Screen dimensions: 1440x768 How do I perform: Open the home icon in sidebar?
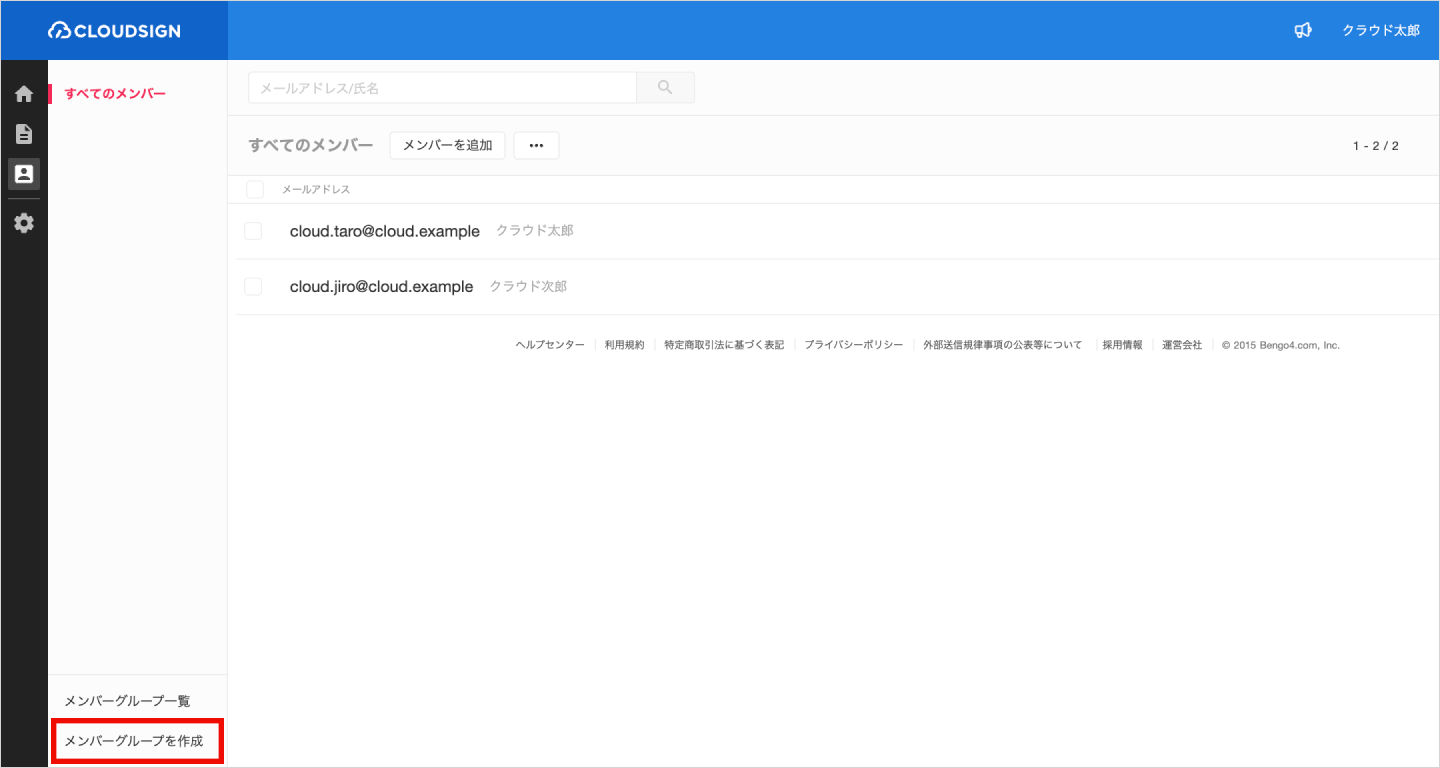point(24,94)
